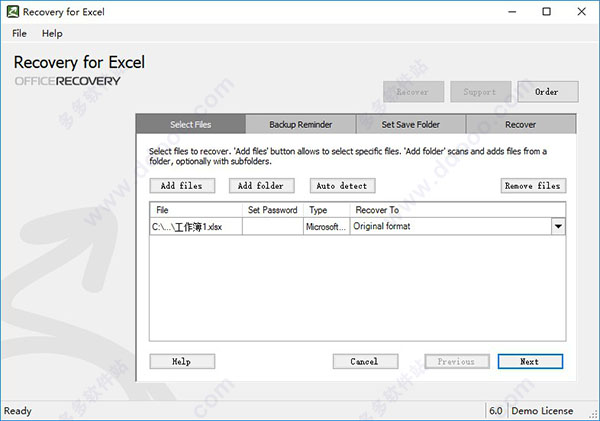Click the greyed-out Recover button at top

(413, 92)
